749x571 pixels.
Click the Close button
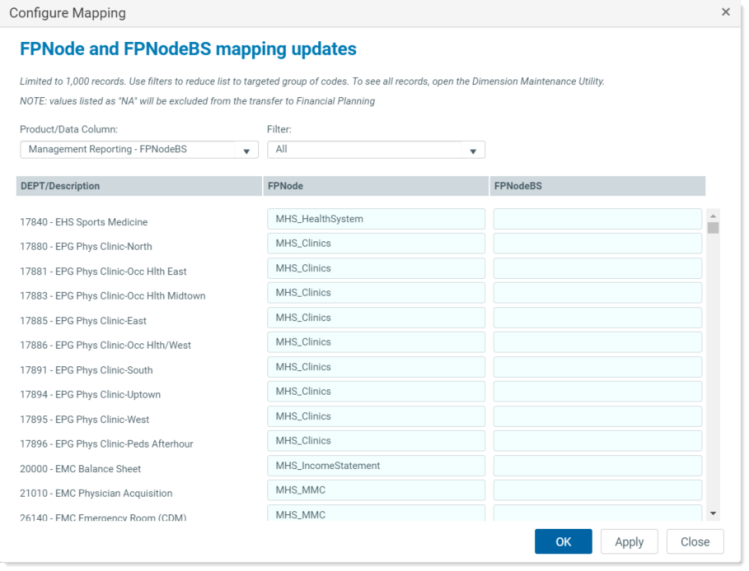[695, 541]
